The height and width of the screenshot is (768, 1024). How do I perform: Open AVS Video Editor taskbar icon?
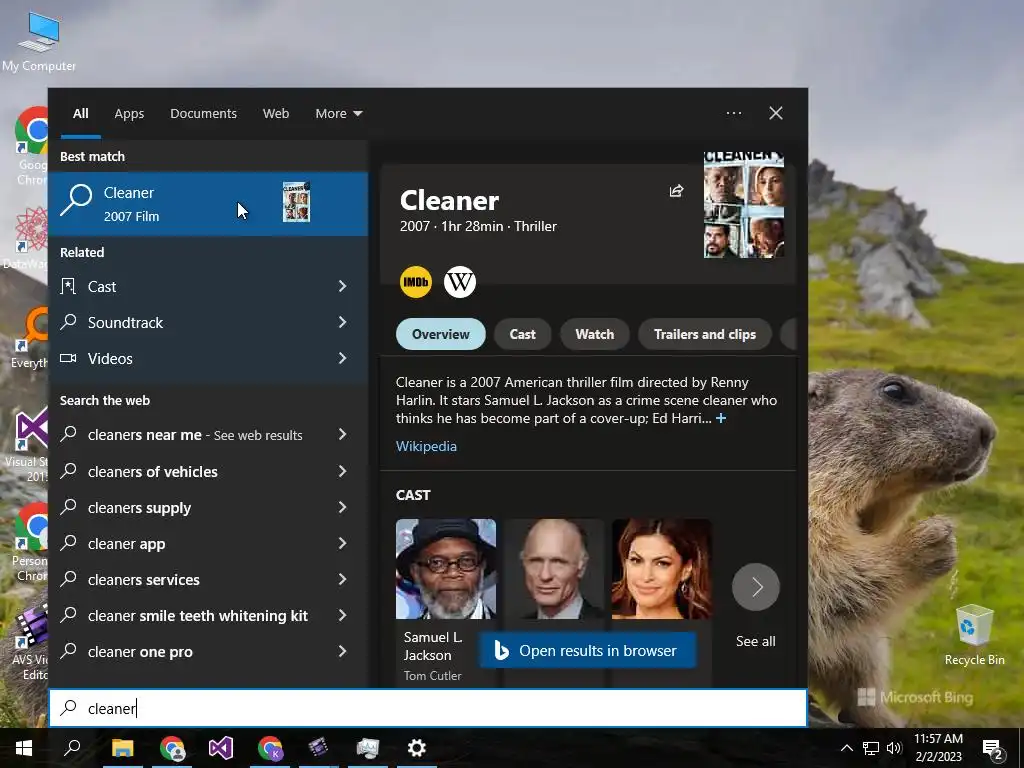click(318, 748)
